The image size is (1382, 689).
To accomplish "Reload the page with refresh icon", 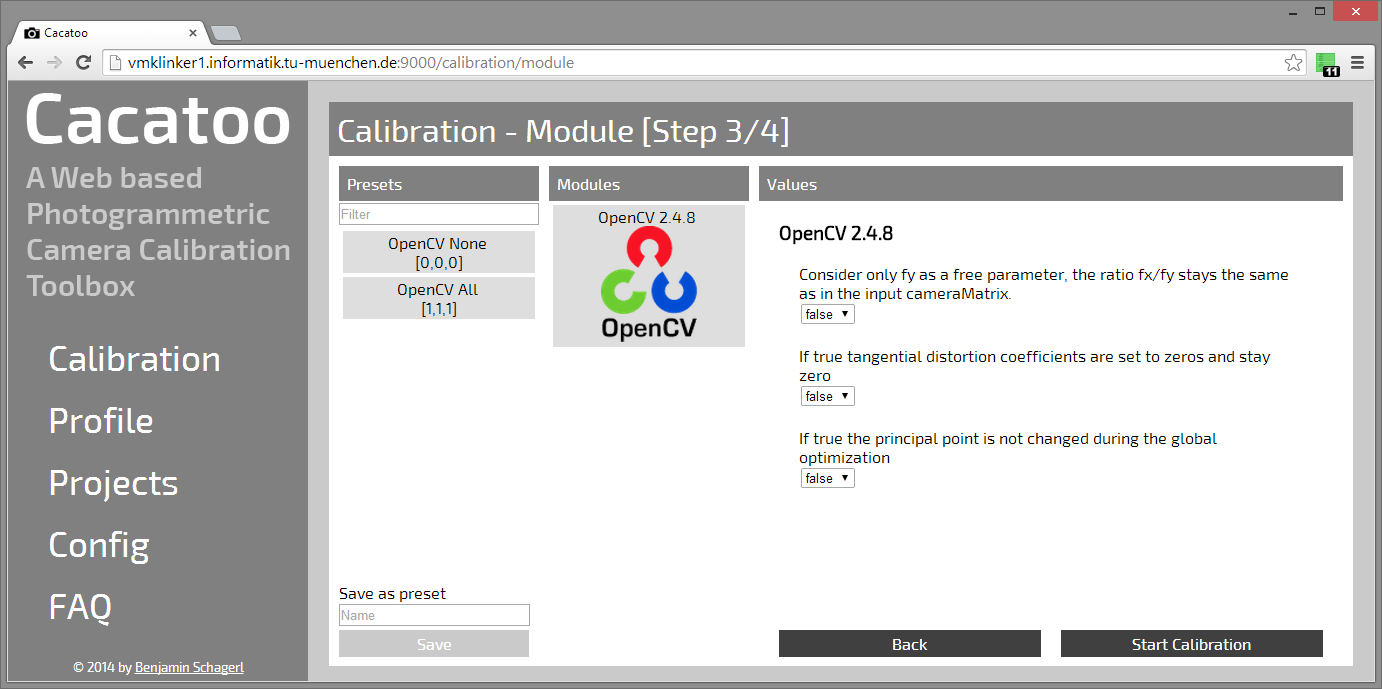I will coord(84,62).
